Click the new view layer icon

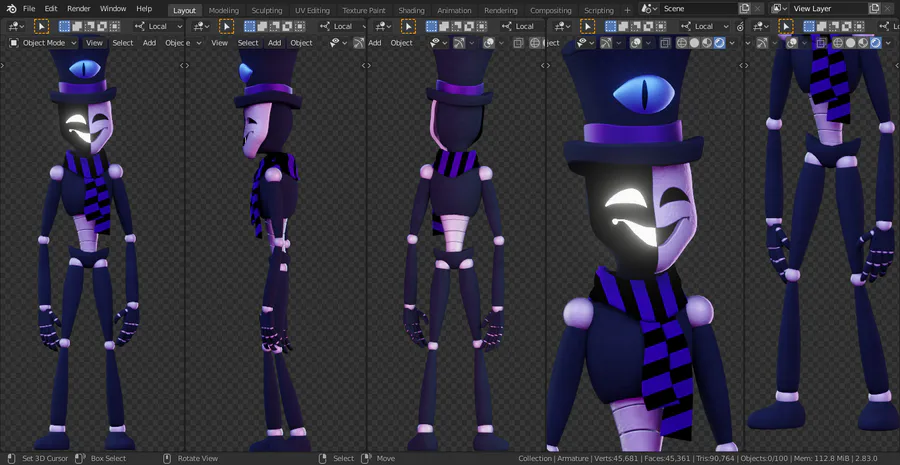874,9
